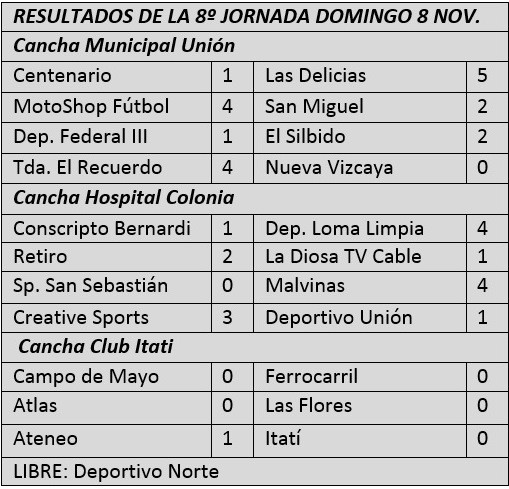This screenshot has height=489, width=509.
Task: Select the Campo de Mayo cell
Action: [x=106, y=377]
